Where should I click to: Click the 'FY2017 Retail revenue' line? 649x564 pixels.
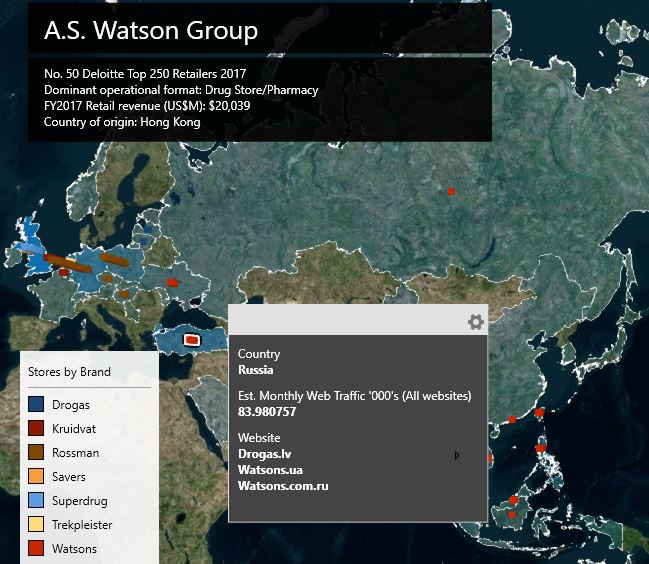(147, 106)
